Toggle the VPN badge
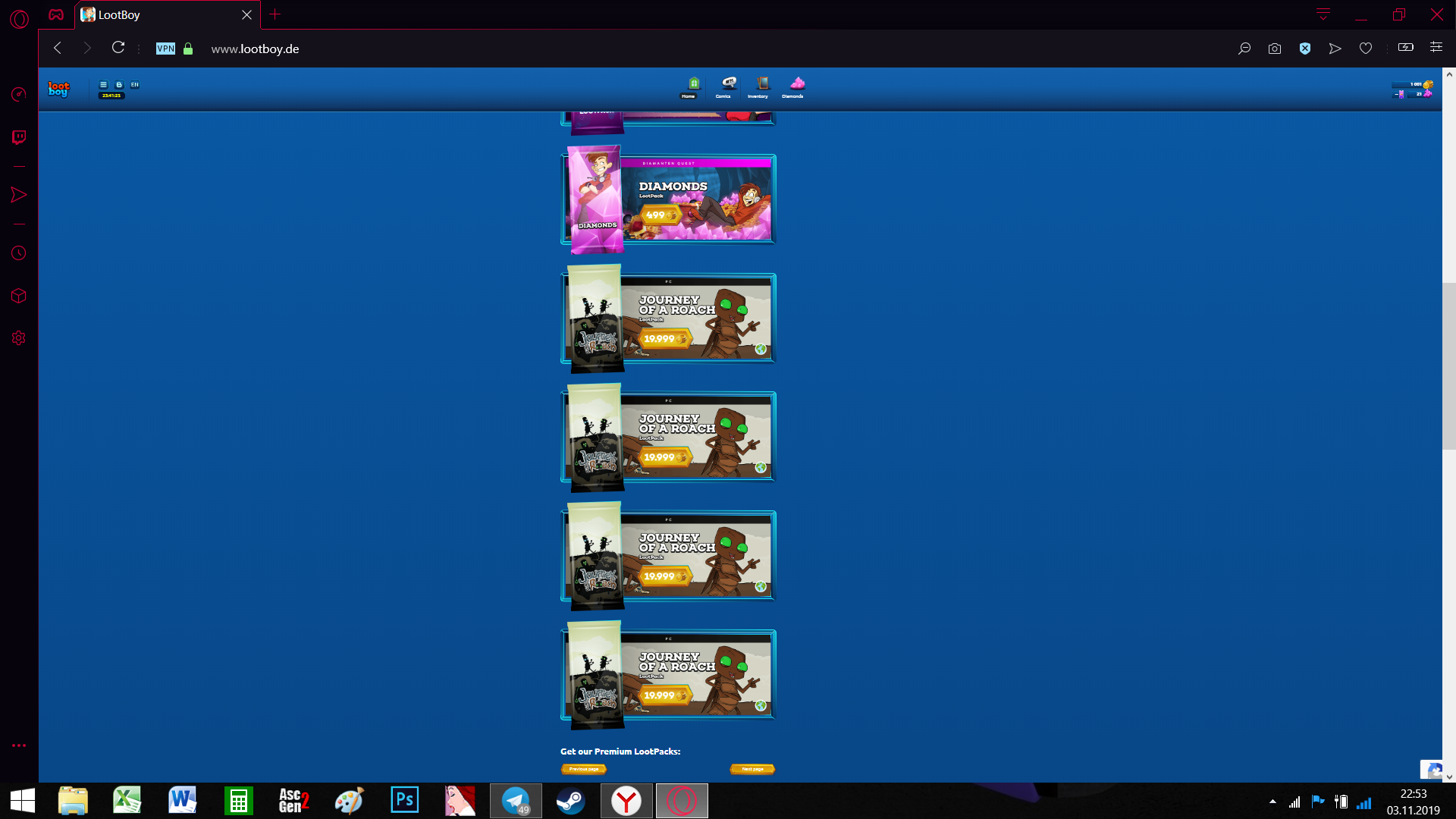The height and width of the screenshot is (819, 1456). click(165, 49)
